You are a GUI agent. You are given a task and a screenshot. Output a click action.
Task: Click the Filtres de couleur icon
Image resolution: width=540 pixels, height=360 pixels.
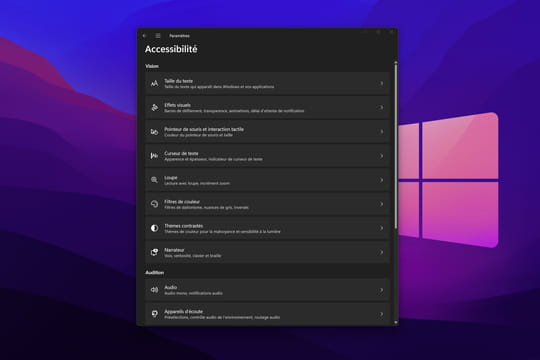pyautogui.click(x=154, y=204)
